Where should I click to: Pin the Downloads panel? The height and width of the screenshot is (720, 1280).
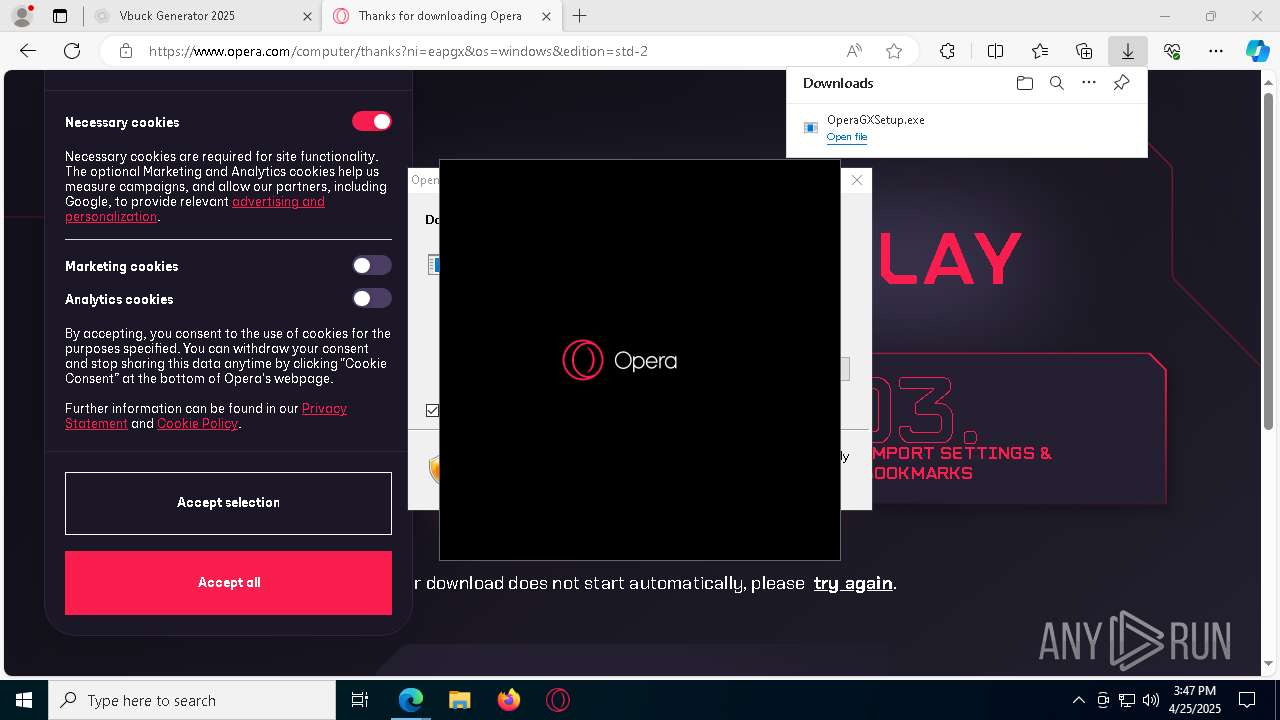(1121, 83)
